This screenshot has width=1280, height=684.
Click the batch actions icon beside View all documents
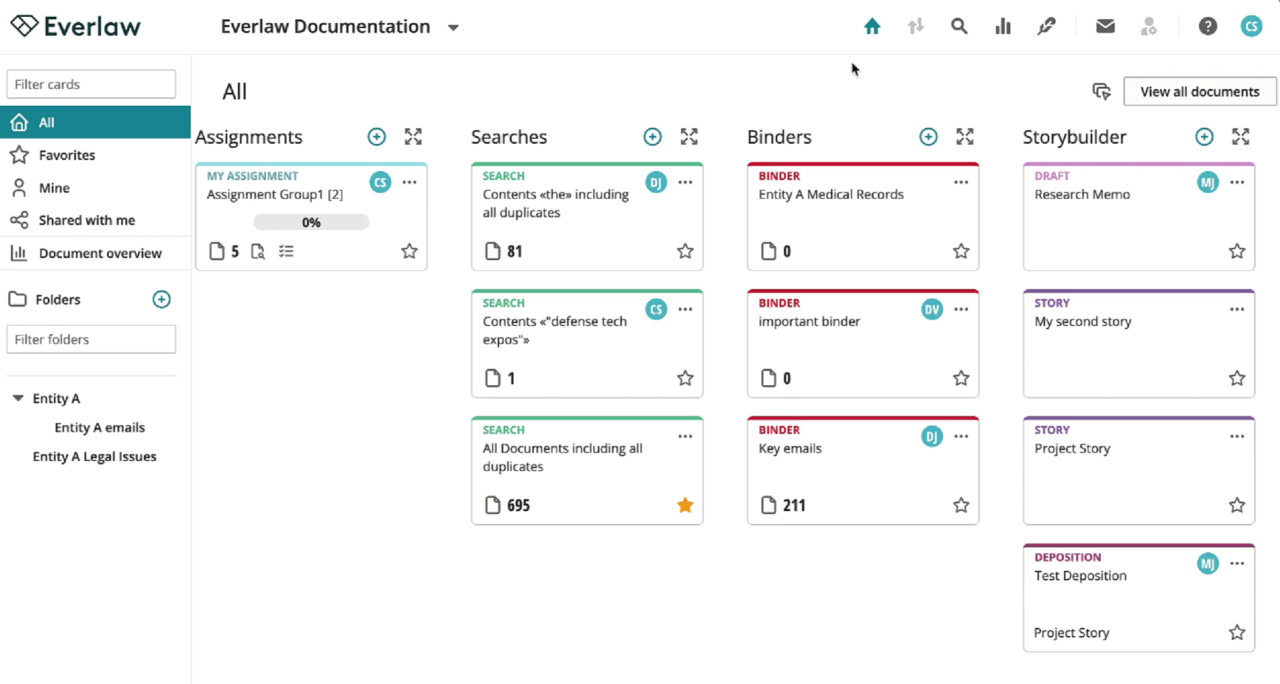(x=1101, y=91)
